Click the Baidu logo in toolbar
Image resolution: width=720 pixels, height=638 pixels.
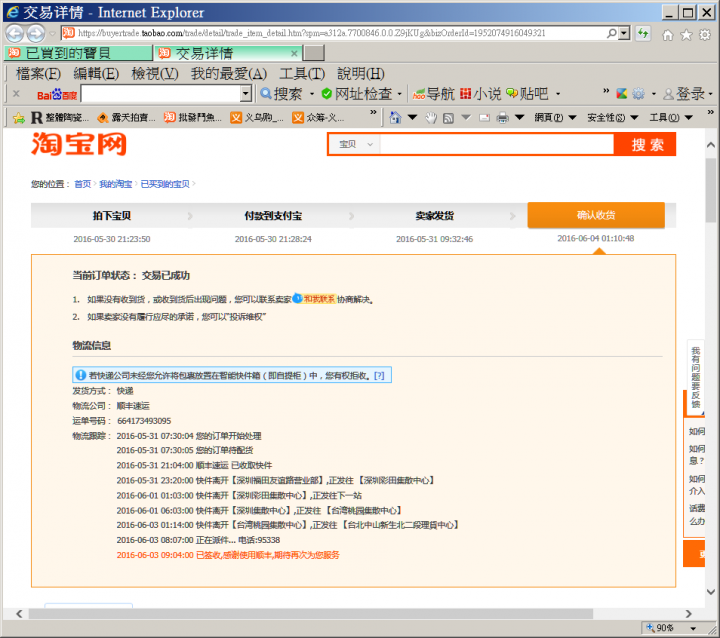click(x=57, y=95)
